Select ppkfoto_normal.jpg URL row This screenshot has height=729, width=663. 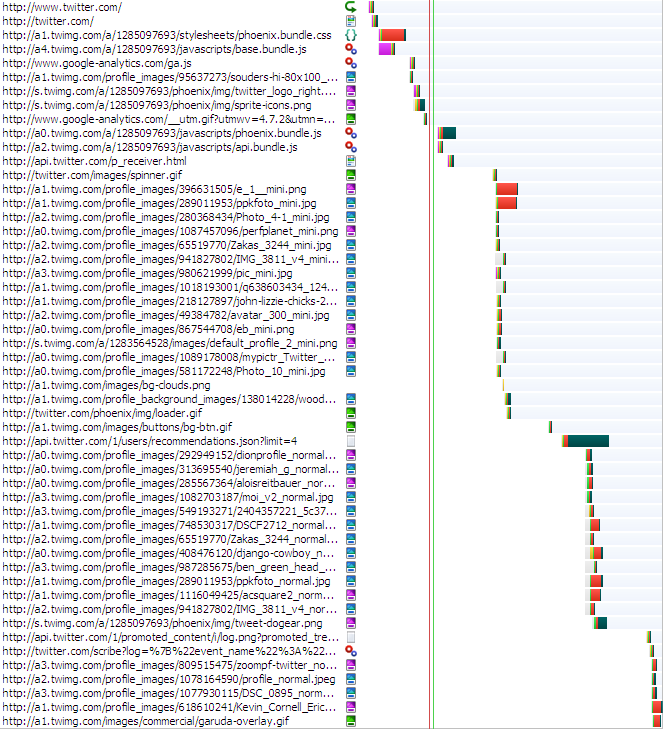(x=166, y=581)
